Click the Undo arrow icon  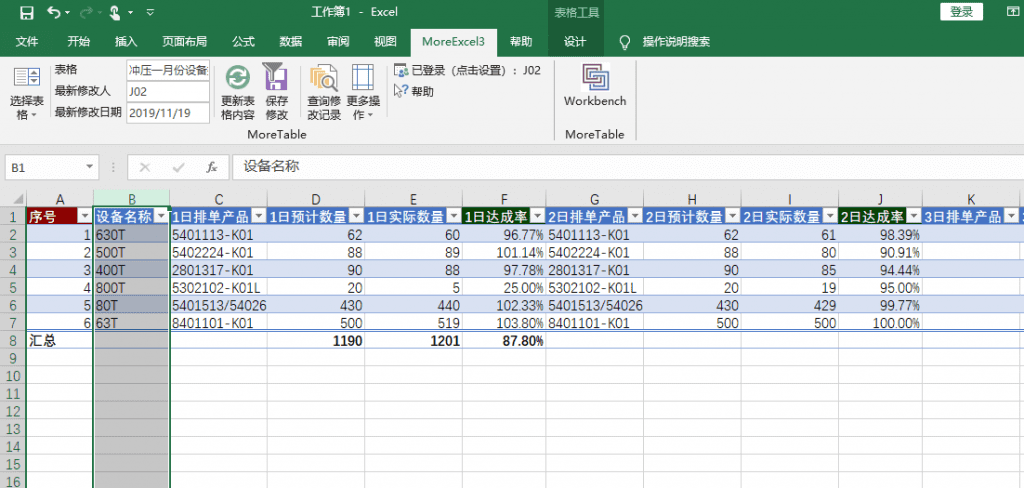tap(53, 13)
